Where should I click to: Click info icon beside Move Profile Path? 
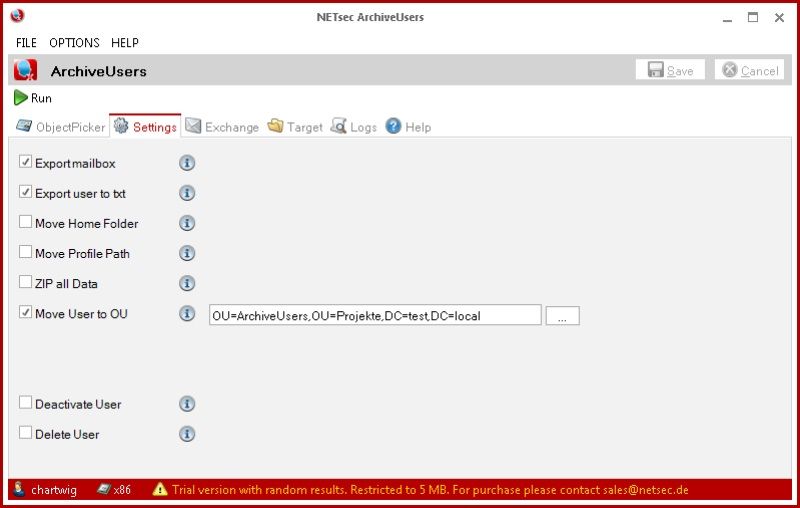(x=187, y=253)
